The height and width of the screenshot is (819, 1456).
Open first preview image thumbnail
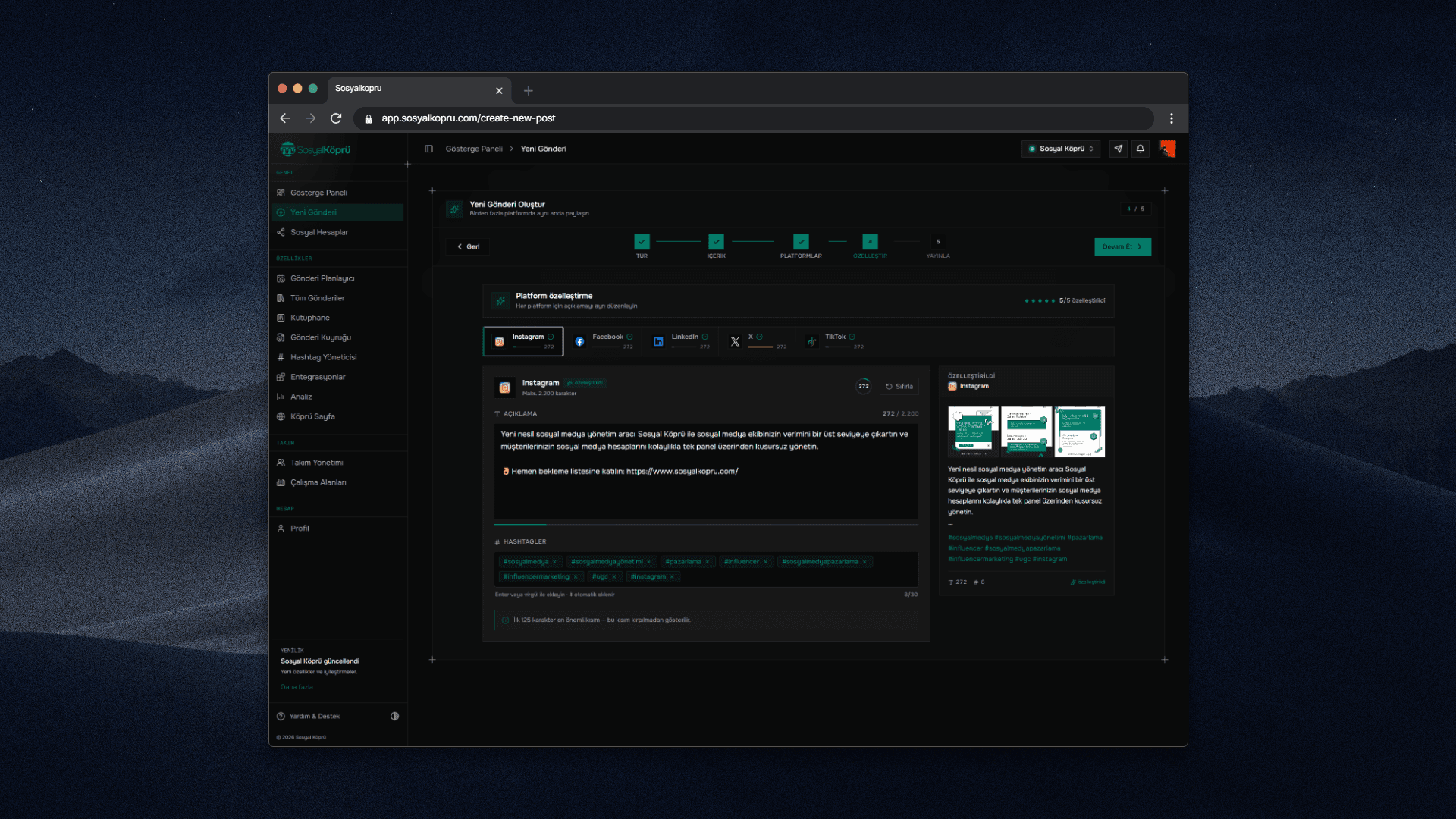click(x=973, y=431)
